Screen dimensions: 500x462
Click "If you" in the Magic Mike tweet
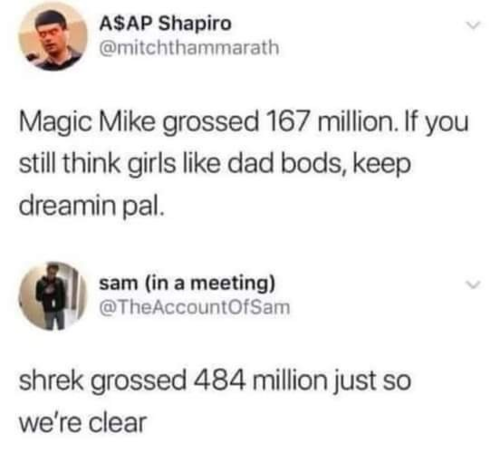pyautogui.click(x=435, y=123)
